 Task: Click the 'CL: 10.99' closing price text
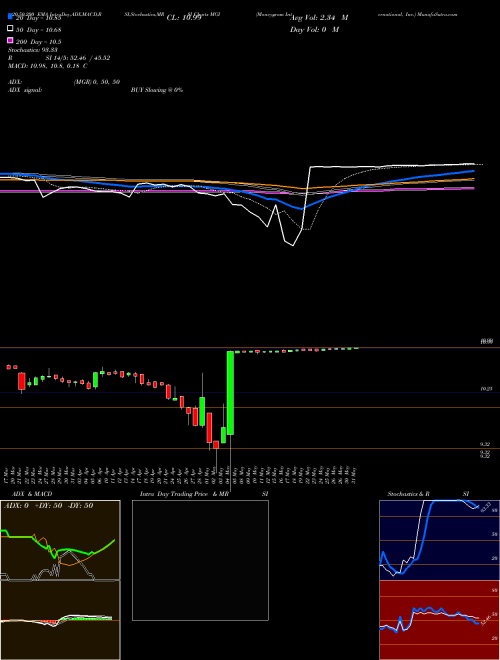(x=184, y=18)
